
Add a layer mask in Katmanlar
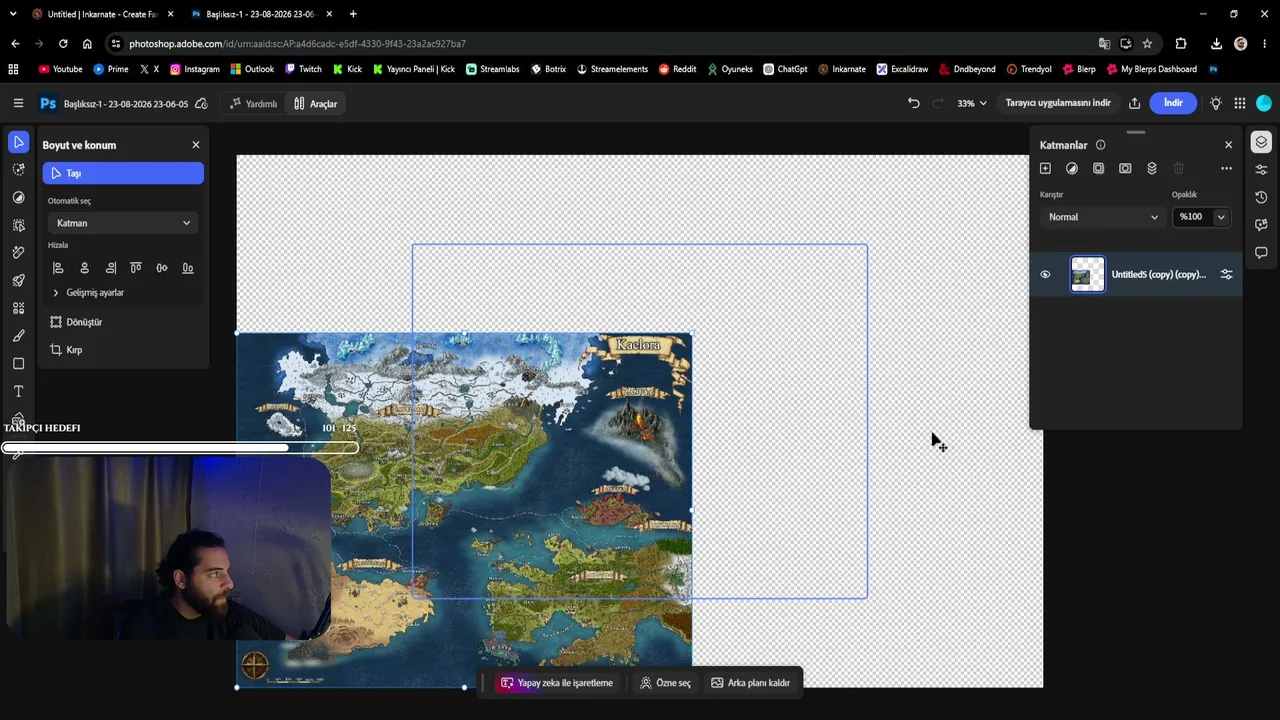(1098, 168)
